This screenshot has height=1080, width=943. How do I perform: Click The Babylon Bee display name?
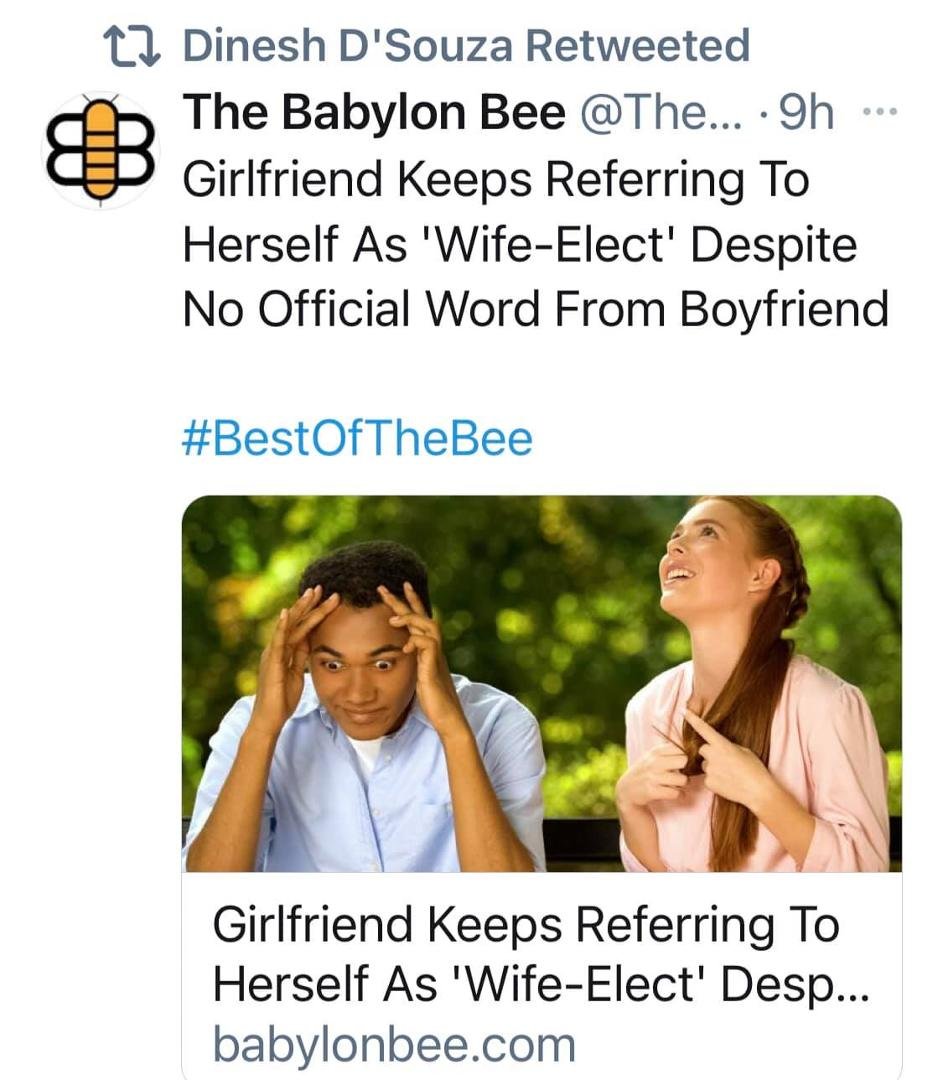[373, 112]
